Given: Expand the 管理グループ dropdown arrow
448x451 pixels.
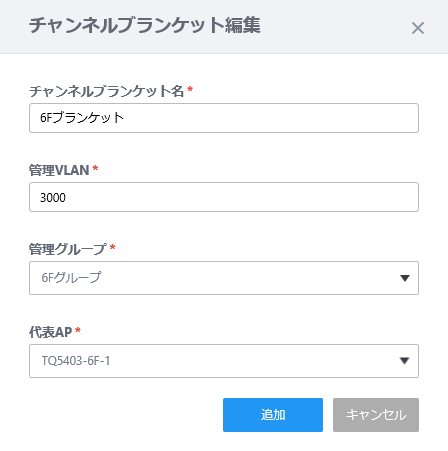Looking at the screenshot, I should click(x=405, y=278).
